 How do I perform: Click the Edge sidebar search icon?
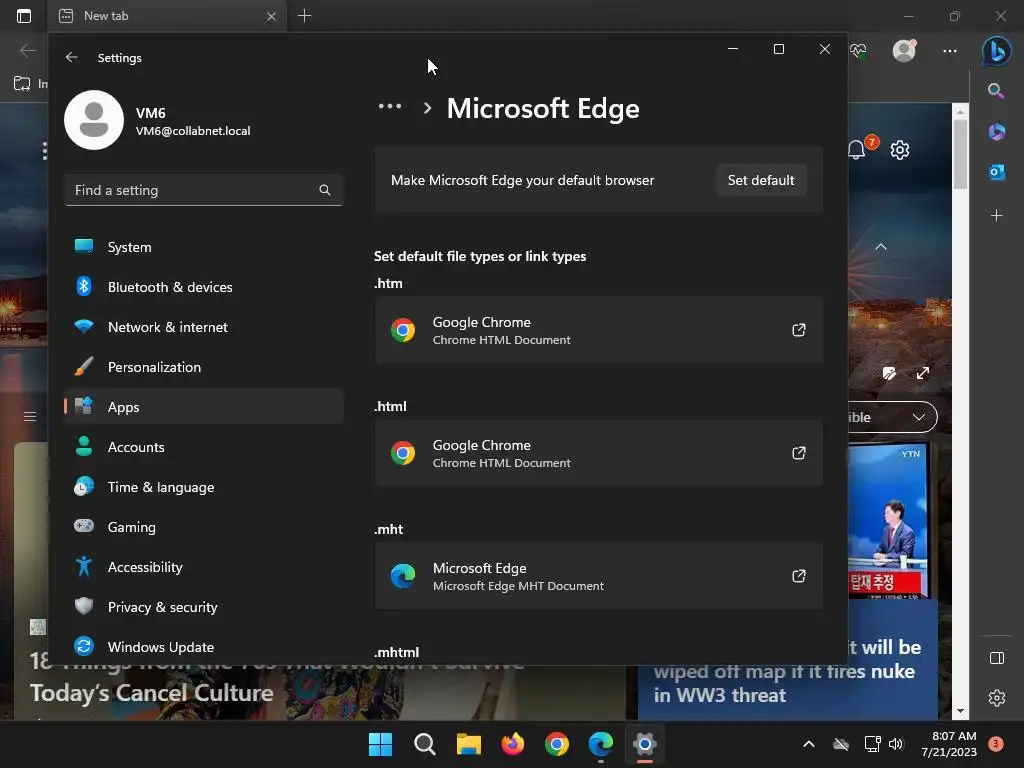point(996,90)
